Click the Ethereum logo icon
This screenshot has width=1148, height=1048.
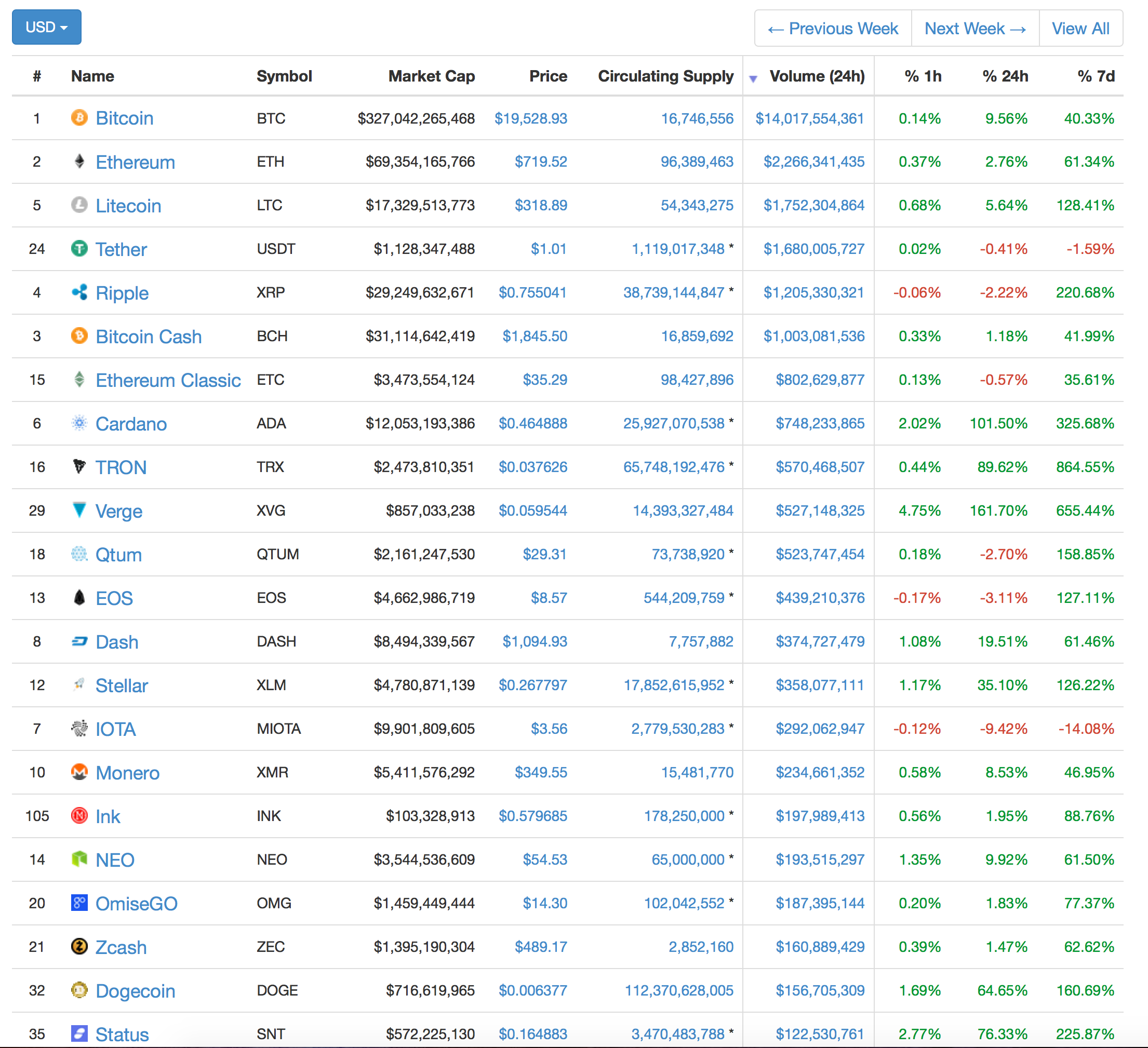79,162
